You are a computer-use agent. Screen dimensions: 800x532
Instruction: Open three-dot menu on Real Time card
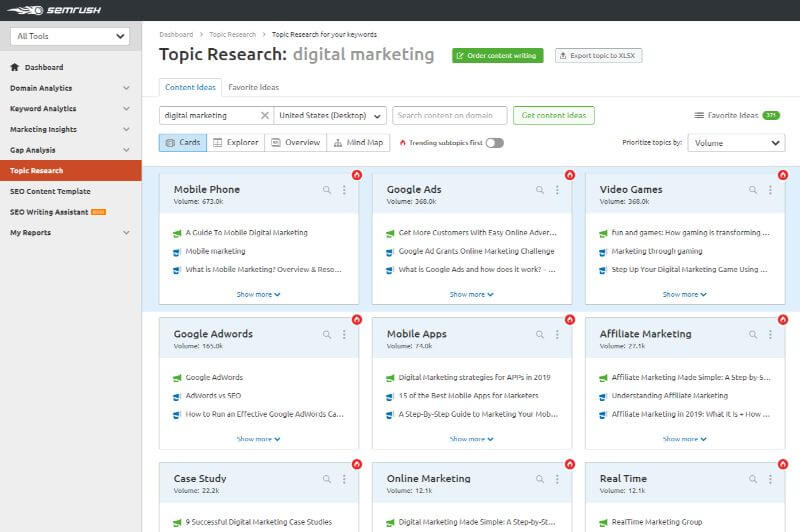[770, 479]
